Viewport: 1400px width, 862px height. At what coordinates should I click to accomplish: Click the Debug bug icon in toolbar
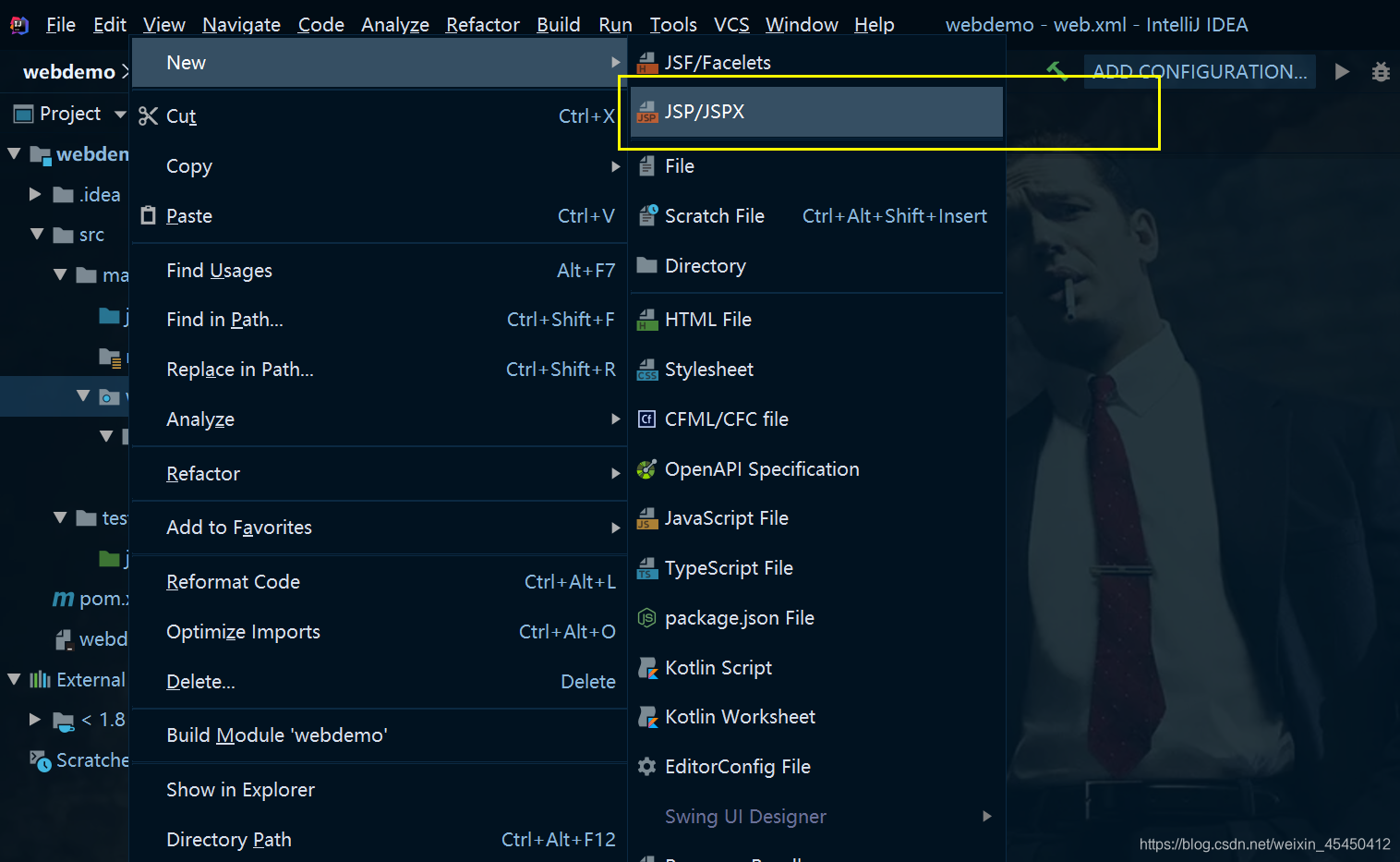[x=1381, y=71]
